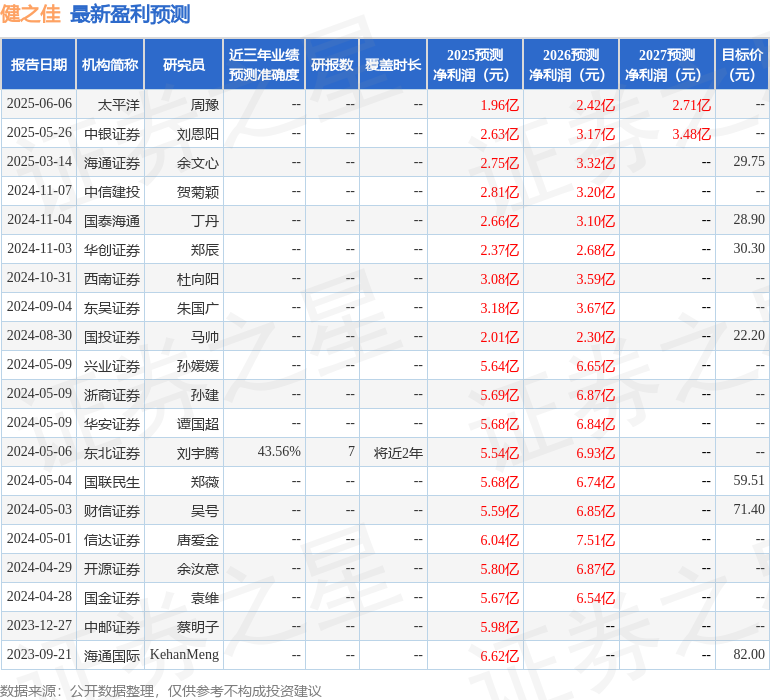Click institution 国联民生
770x700 pixels.
pyautogui.click(x=112, y=481)
